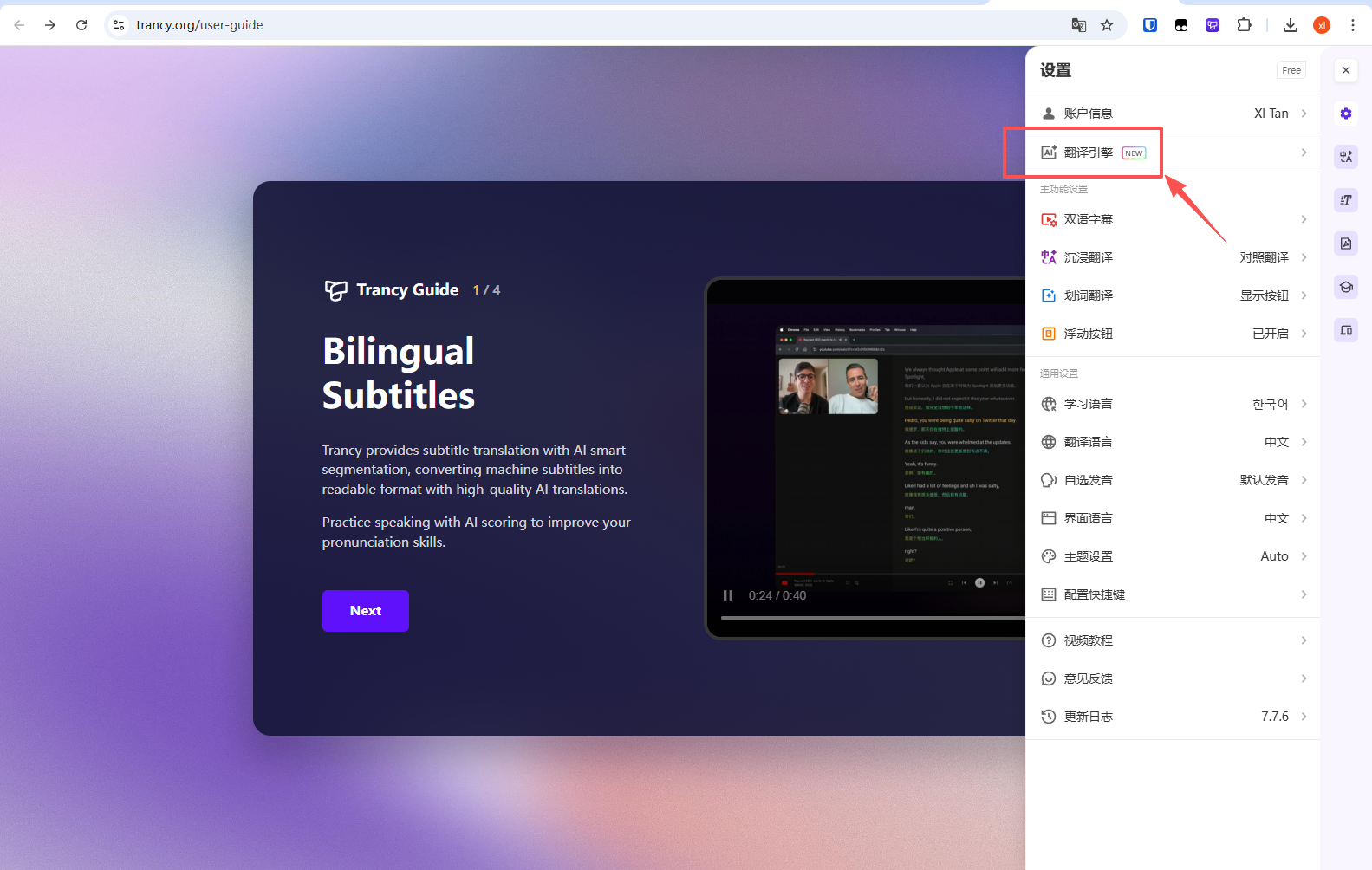The image size is (1372, 870).
Task: Click the browser forward arrow
Action: (50, 25)
